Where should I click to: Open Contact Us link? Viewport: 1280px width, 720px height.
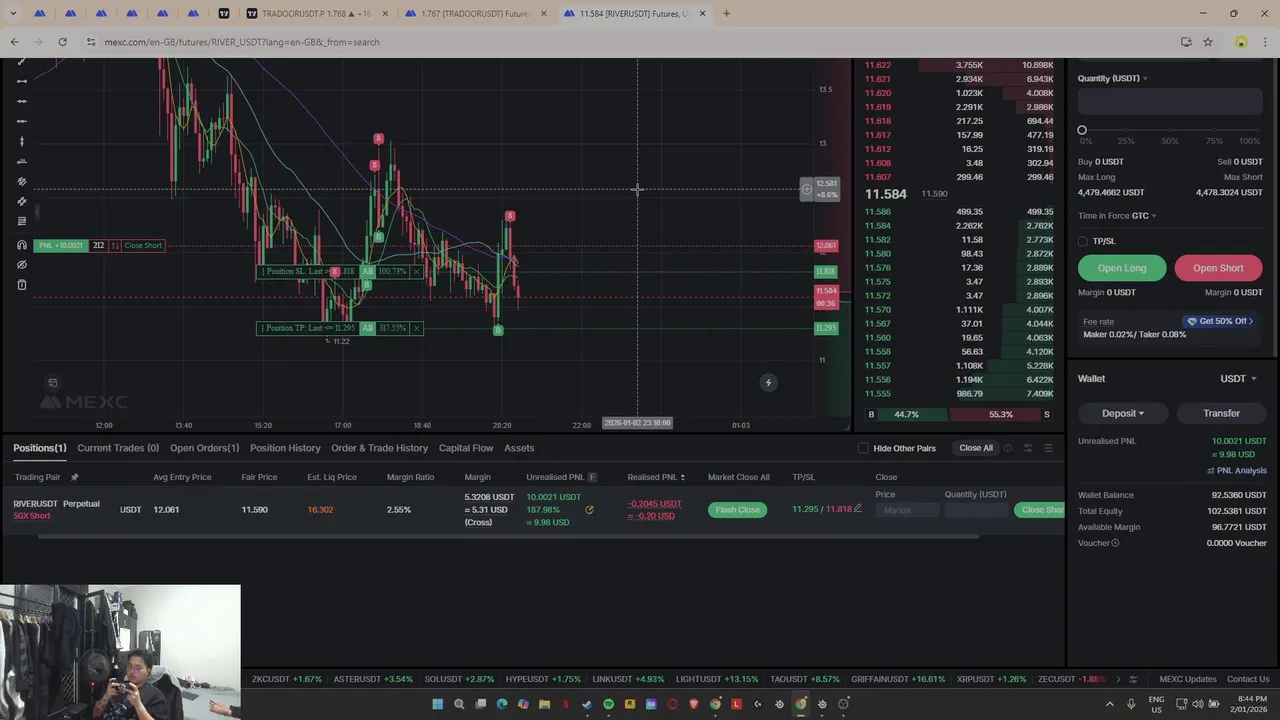coord(1248,679)
